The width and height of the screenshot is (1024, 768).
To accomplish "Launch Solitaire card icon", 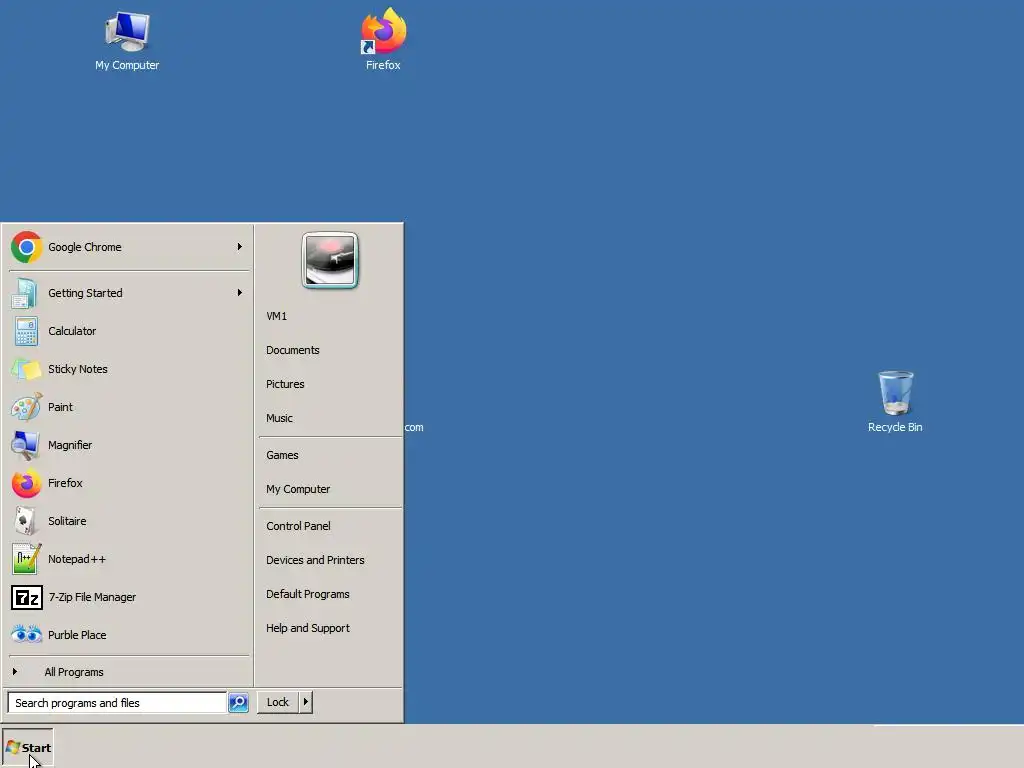I will click(x=26, y=521).
